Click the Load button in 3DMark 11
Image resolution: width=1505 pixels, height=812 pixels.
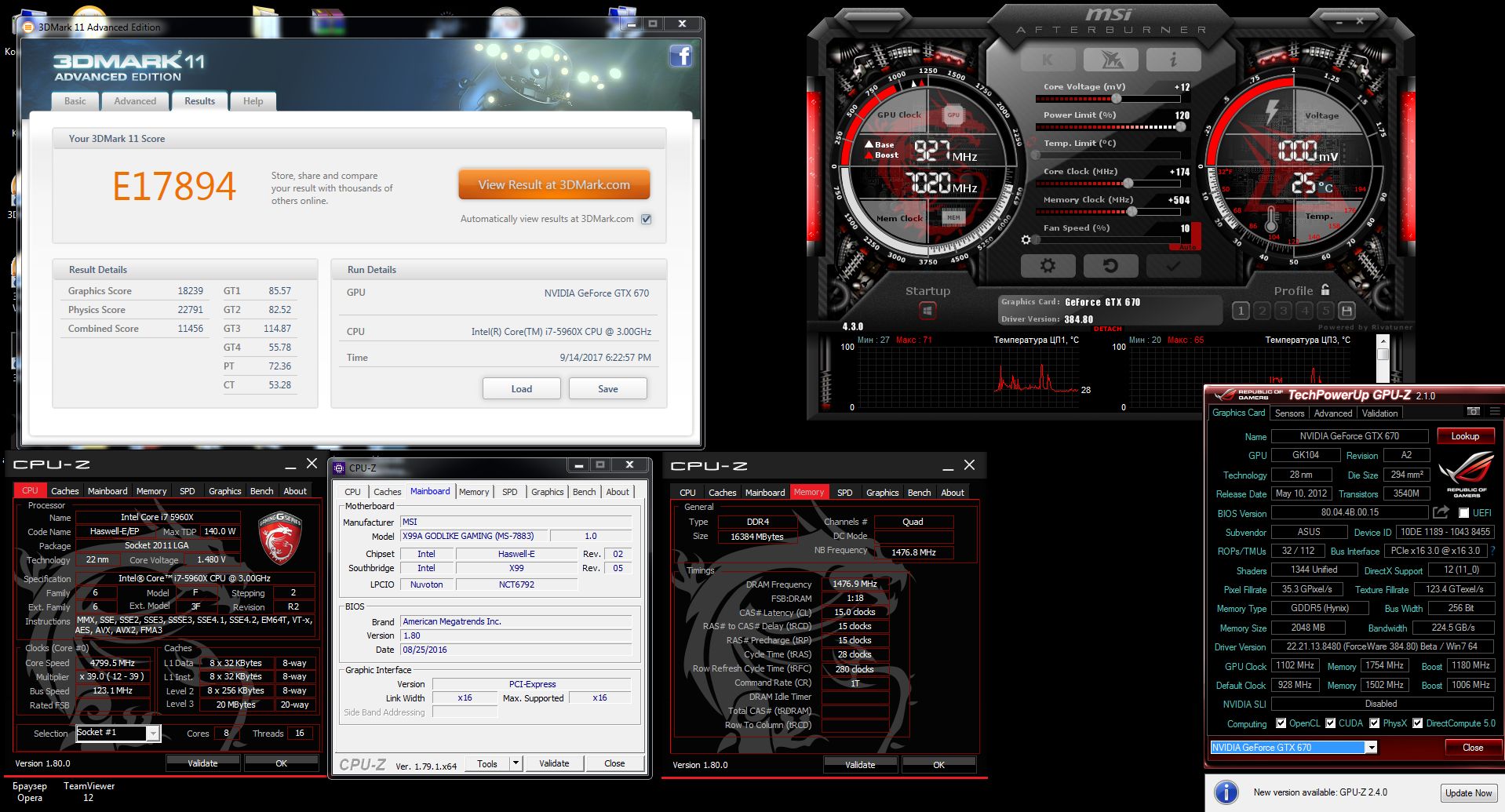(x=522, y=388)
